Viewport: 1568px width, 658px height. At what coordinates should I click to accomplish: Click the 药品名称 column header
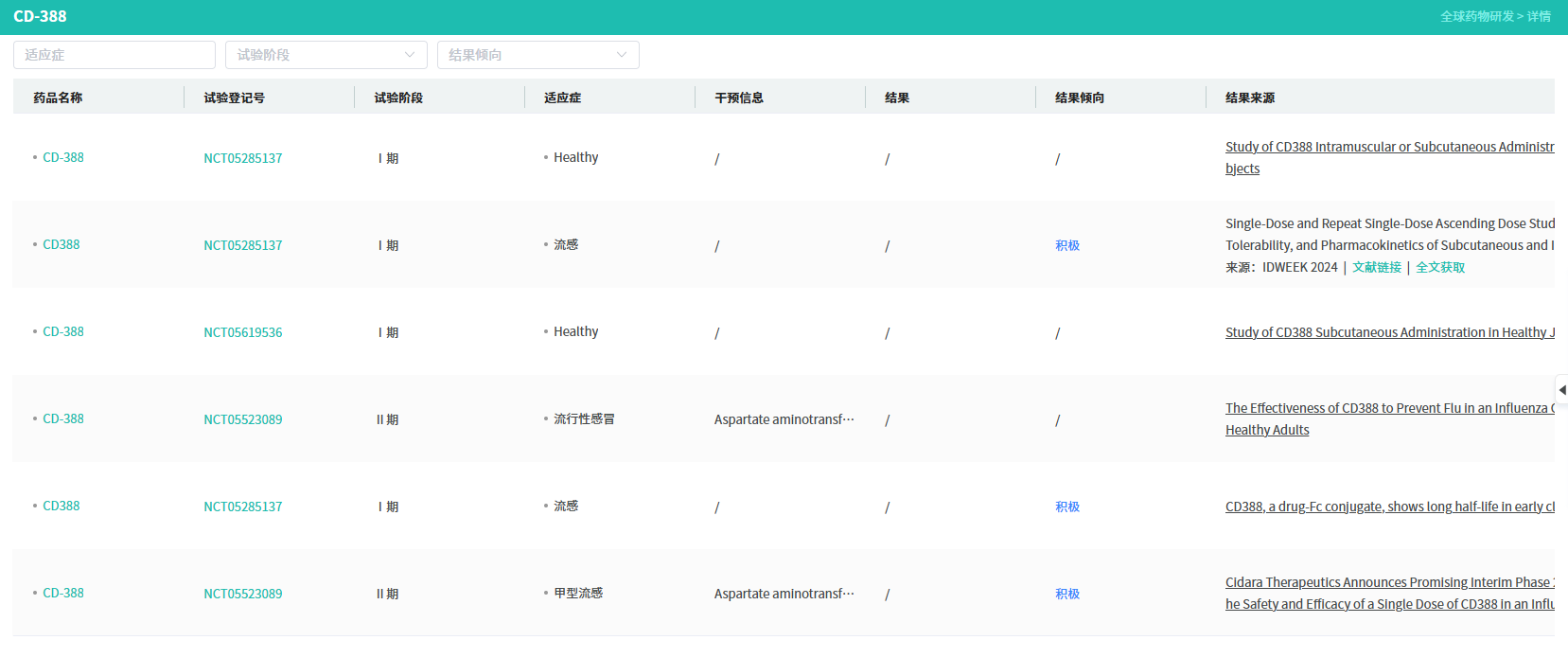58,98
